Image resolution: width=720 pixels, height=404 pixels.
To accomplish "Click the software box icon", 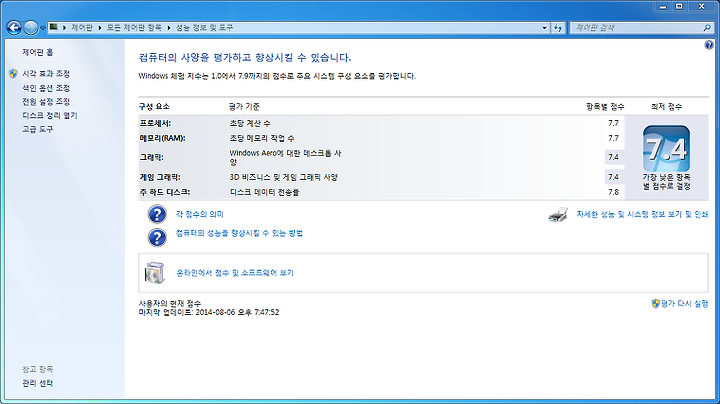I will 154,273.
